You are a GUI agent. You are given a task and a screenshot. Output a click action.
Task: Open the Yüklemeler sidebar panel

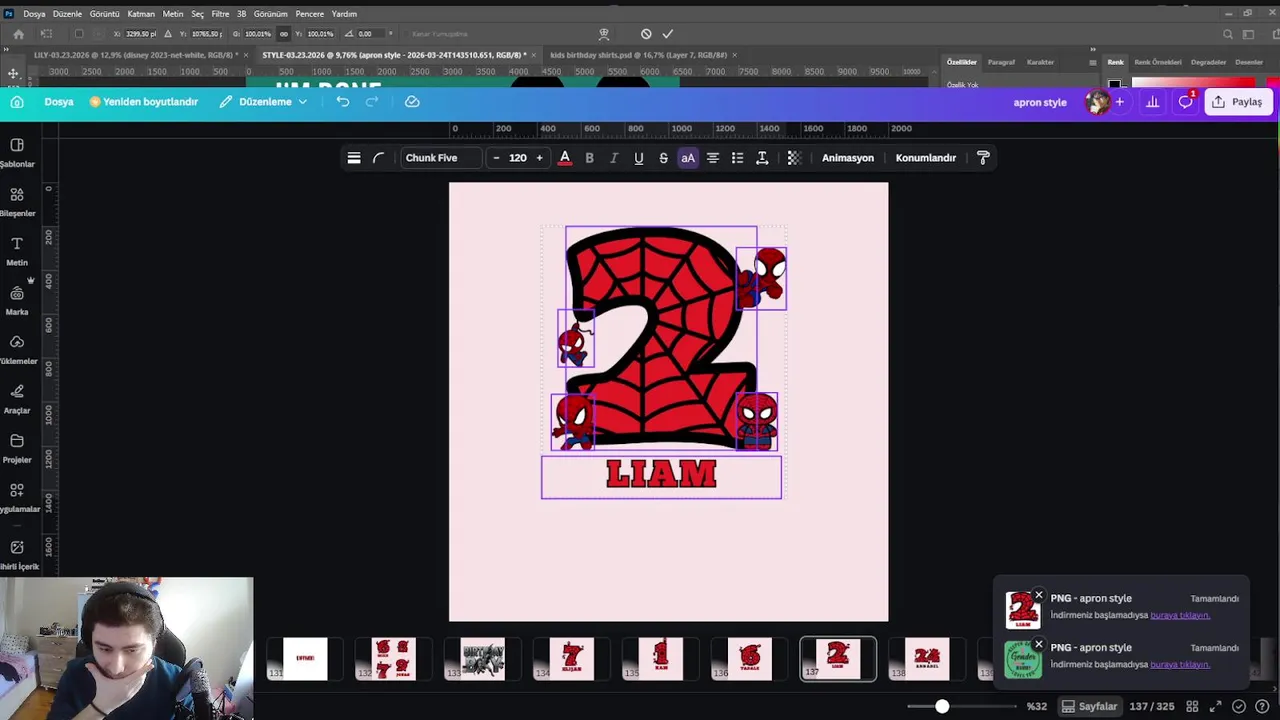(17, 349)
